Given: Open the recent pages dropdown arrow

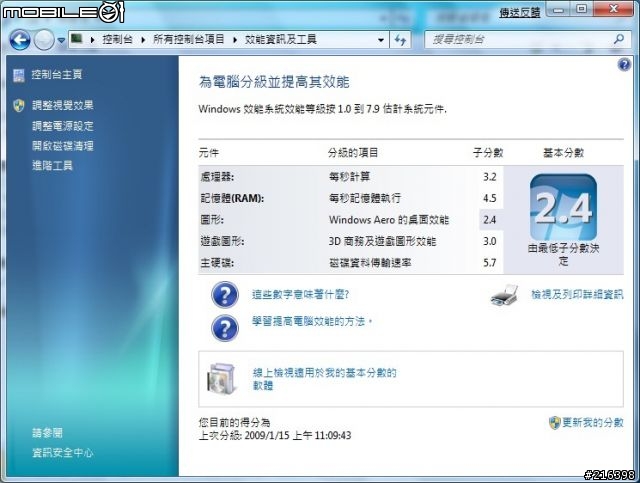Looking at the screenshot, I should [61, 40].
